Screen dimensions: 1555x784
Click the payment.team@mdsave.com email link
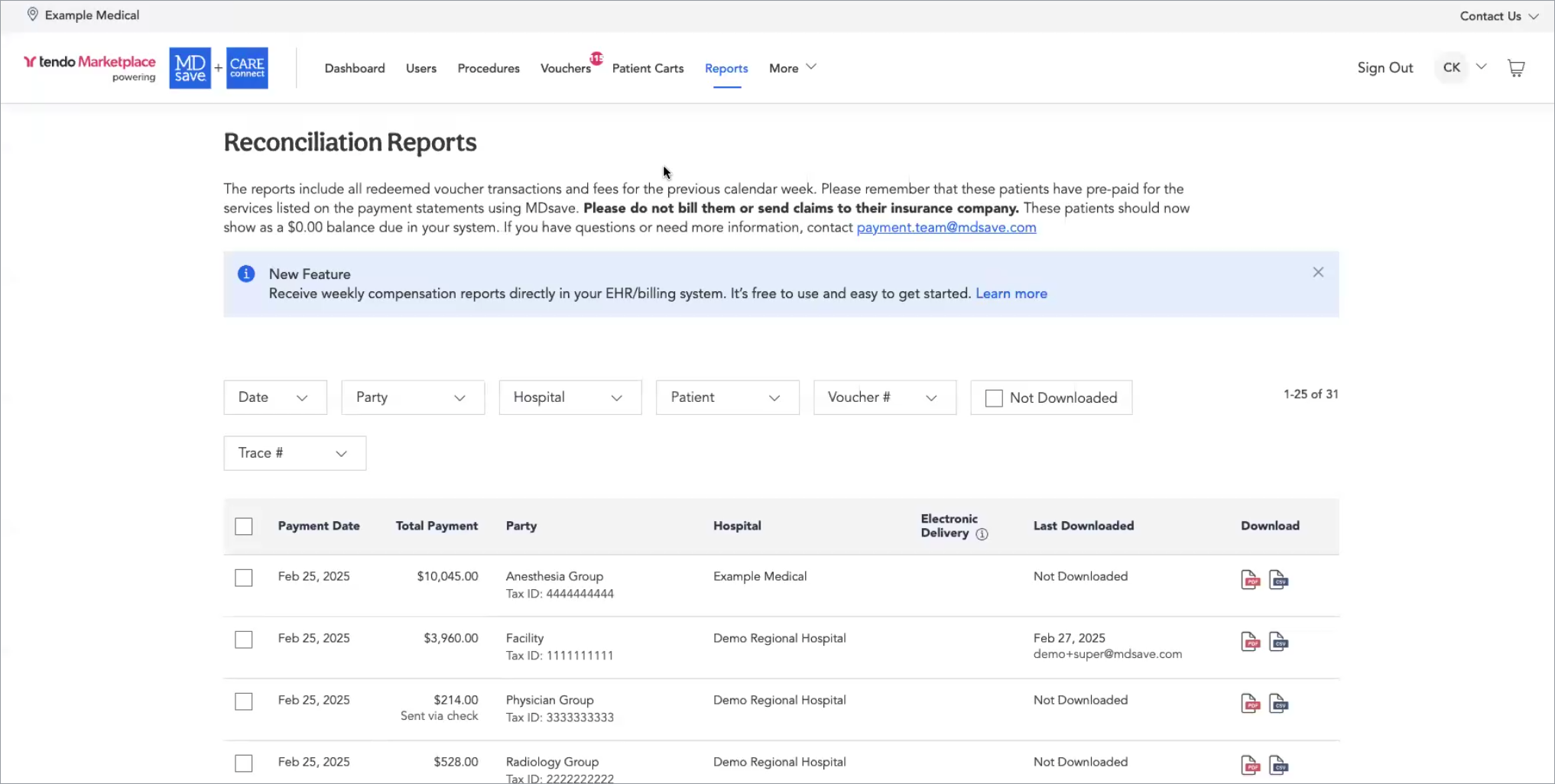(946, 227)
